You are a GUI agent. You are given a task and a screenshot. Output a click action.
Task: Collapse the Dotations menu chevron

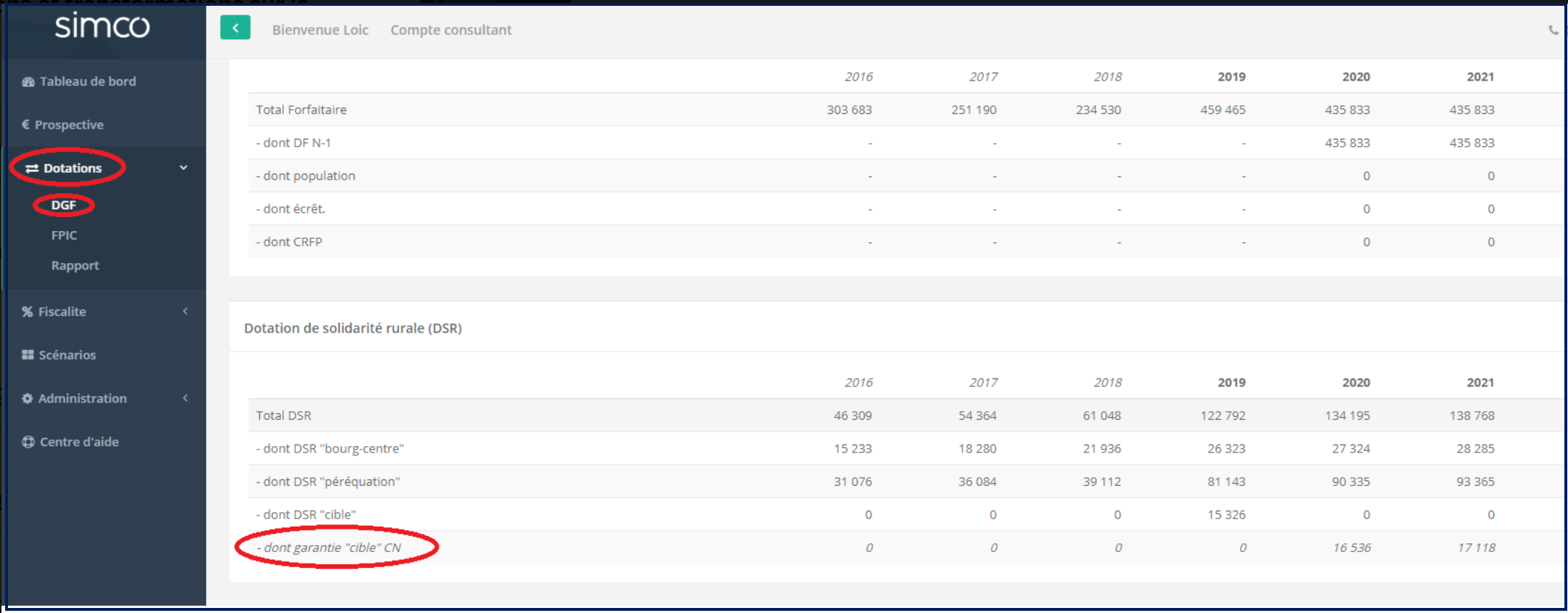pyautogui.click(x=184, y=168)
